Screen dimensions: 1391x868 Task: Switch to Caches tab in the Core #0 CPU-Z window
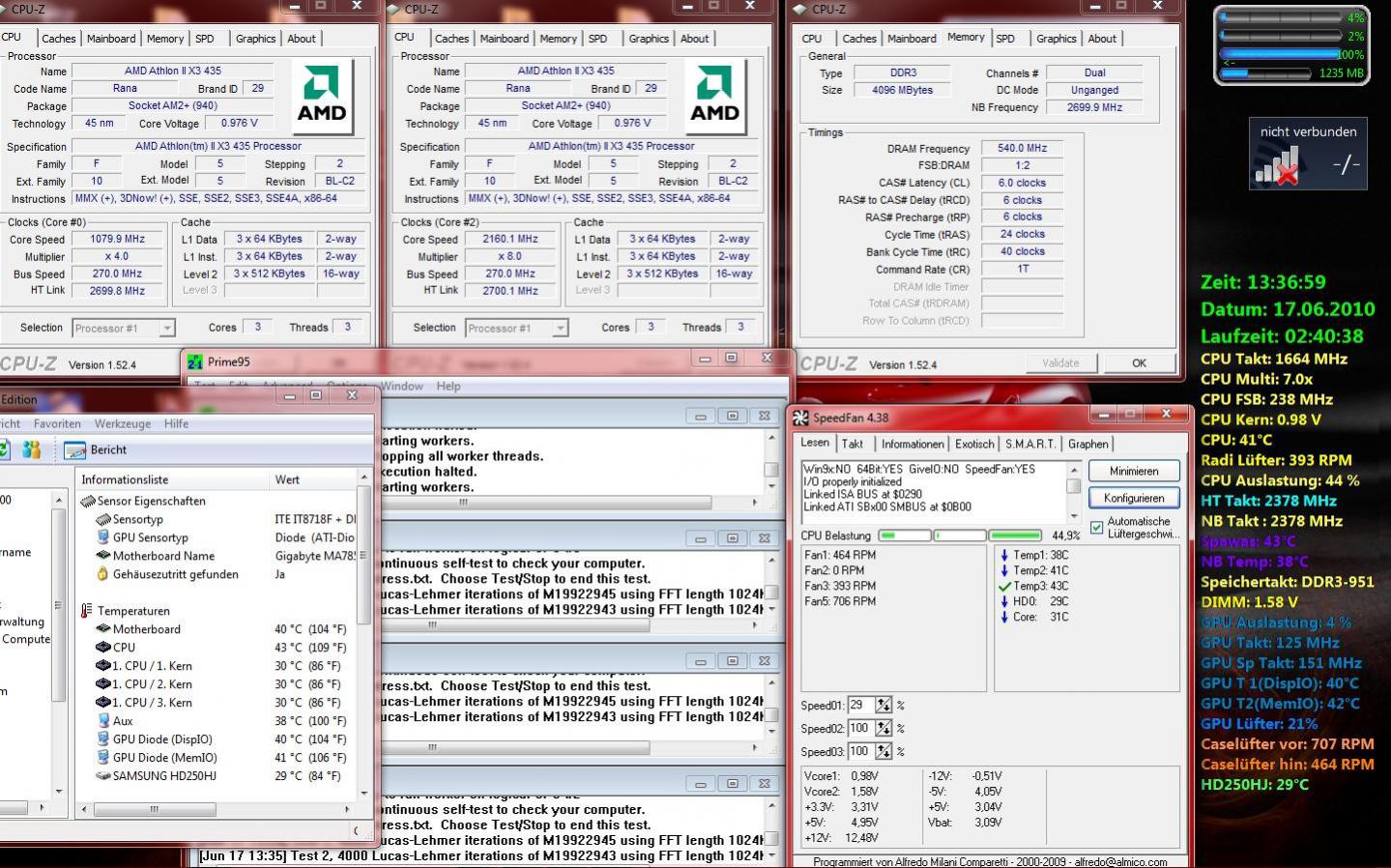tap(58, 39)
